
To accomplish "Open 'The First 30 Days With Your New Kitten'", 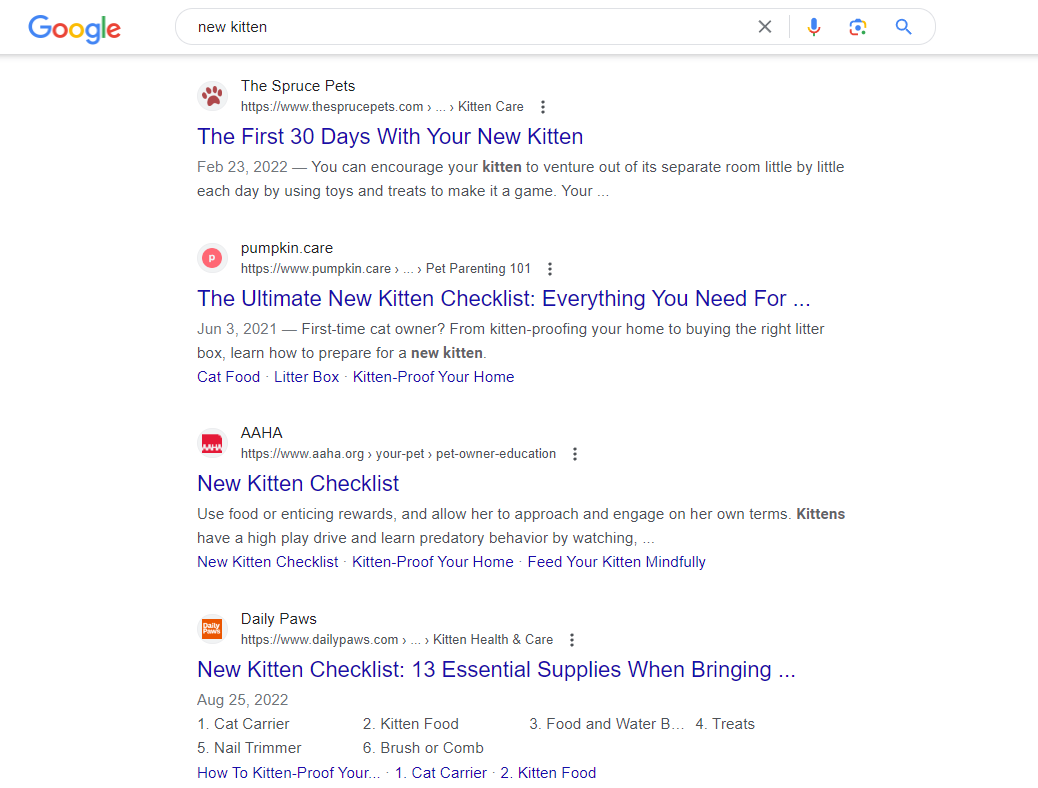I will pos(390,136).
